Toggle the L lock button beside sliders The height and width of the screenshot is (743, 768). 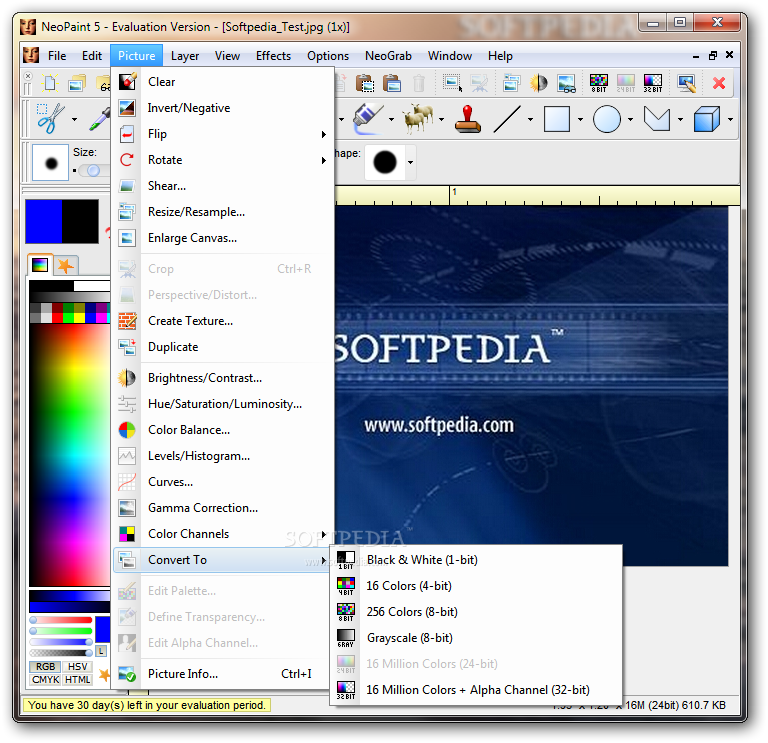(101, 651)
